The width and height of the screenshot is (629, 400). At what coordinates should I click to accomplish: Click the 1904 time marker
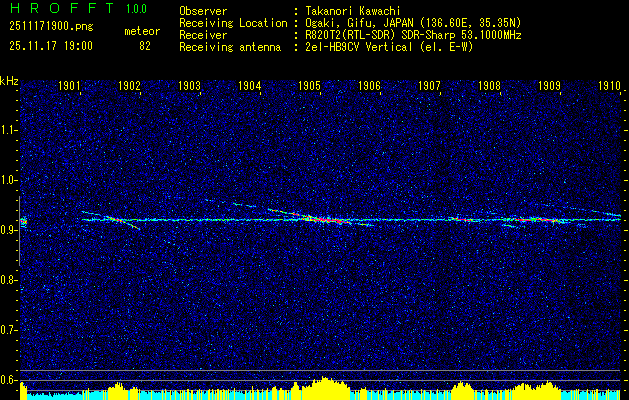250,85
